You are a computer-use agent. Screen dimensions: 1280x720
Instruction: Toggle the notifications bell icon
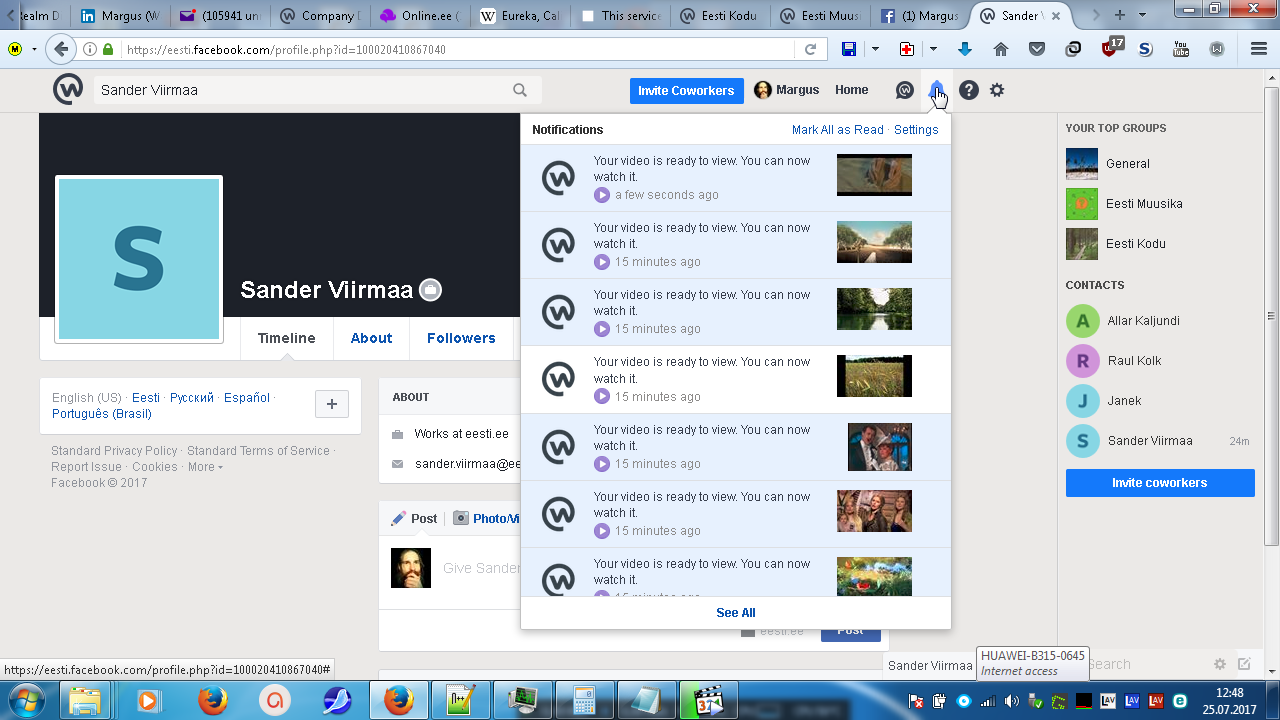[x=936, y=90]
